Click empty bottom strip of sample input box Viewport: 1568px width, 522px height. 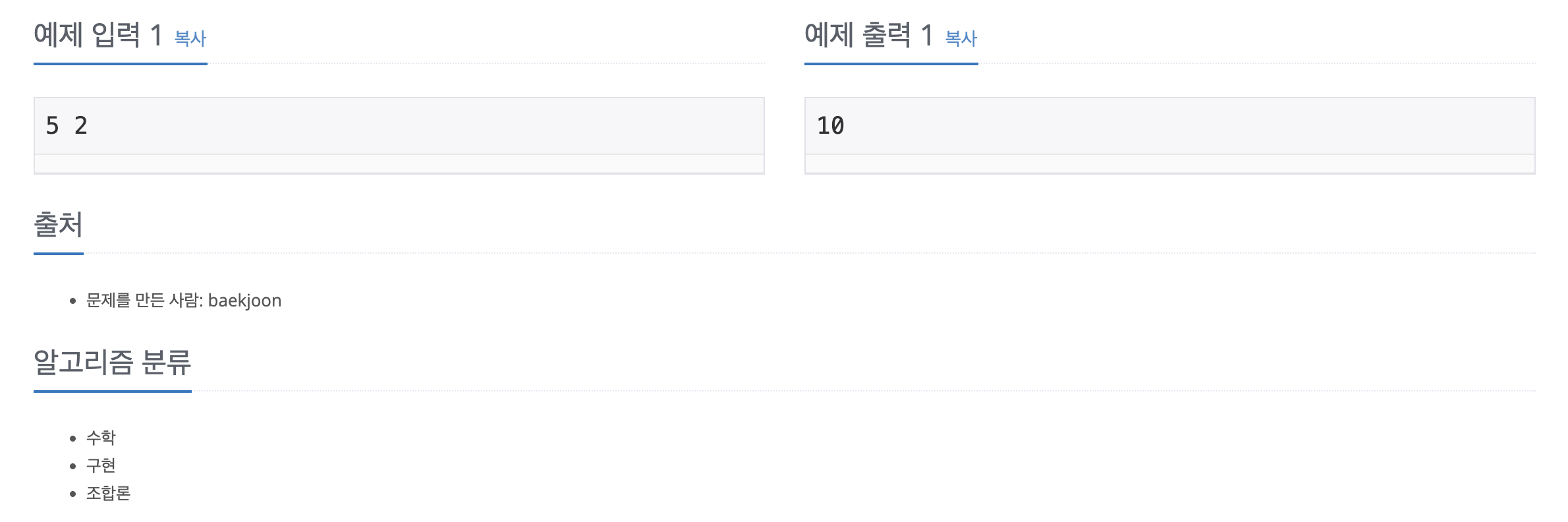[399, 164]
